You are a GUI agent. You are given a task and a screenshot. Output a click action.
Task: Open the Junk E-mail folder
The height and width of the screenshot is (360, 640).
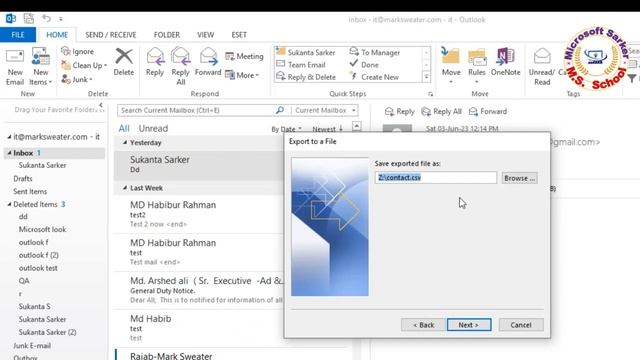tap(32, 345)
